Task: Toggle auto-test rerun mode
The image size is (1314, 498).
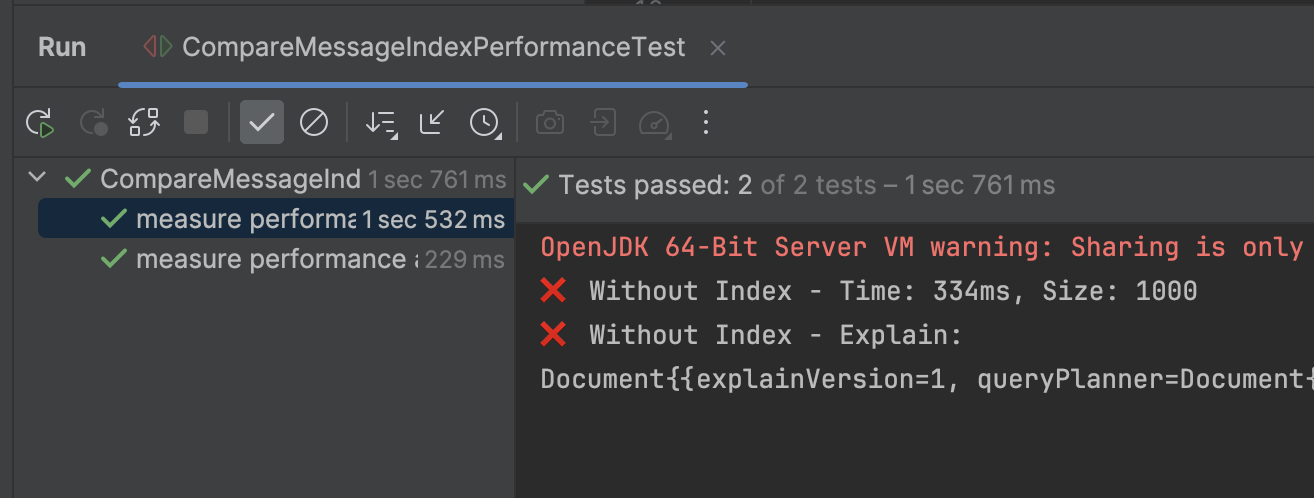Action: [145, 123]
